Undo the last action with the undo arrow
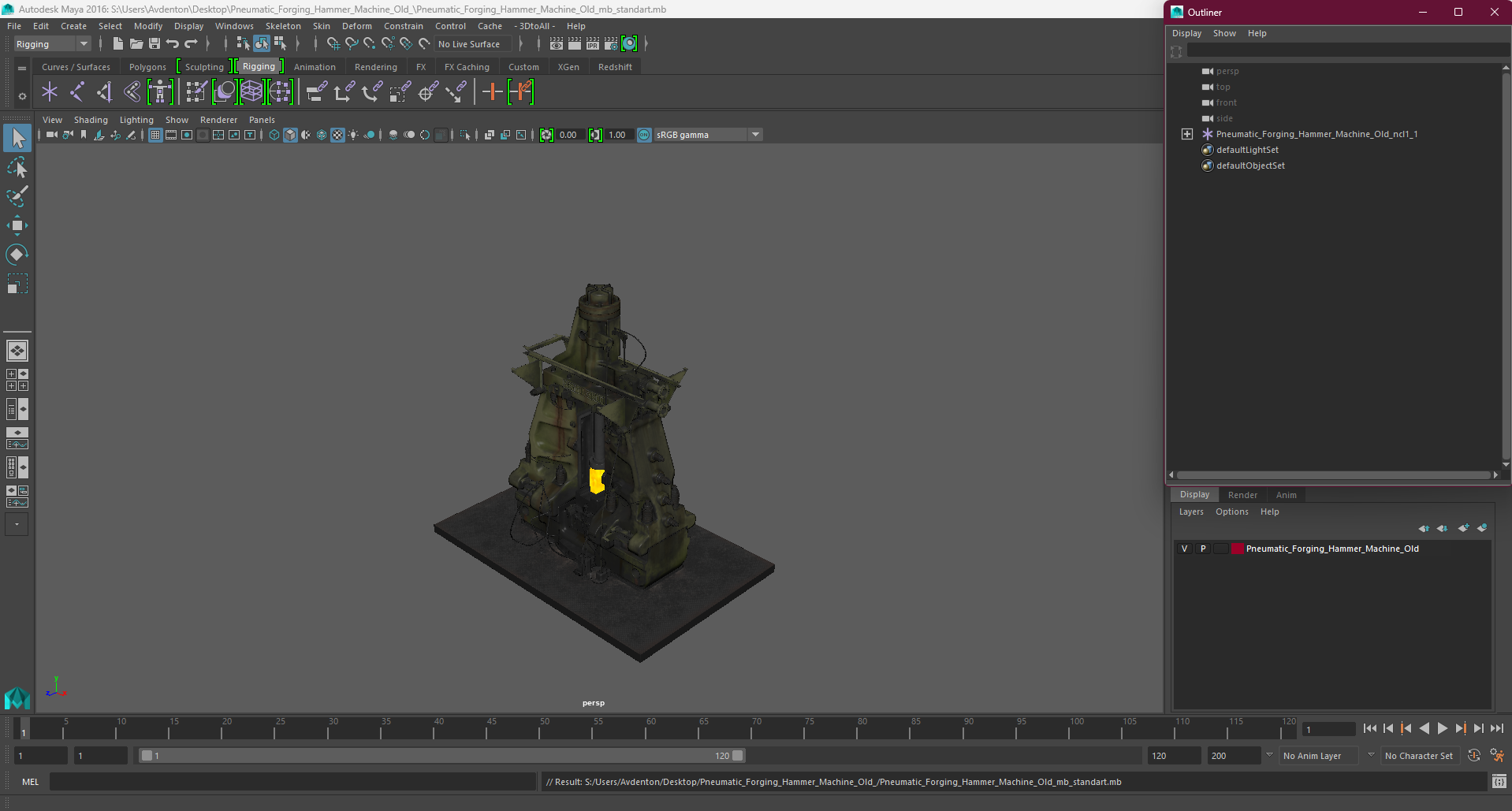The image size is (1512, 811). point(173,44)
